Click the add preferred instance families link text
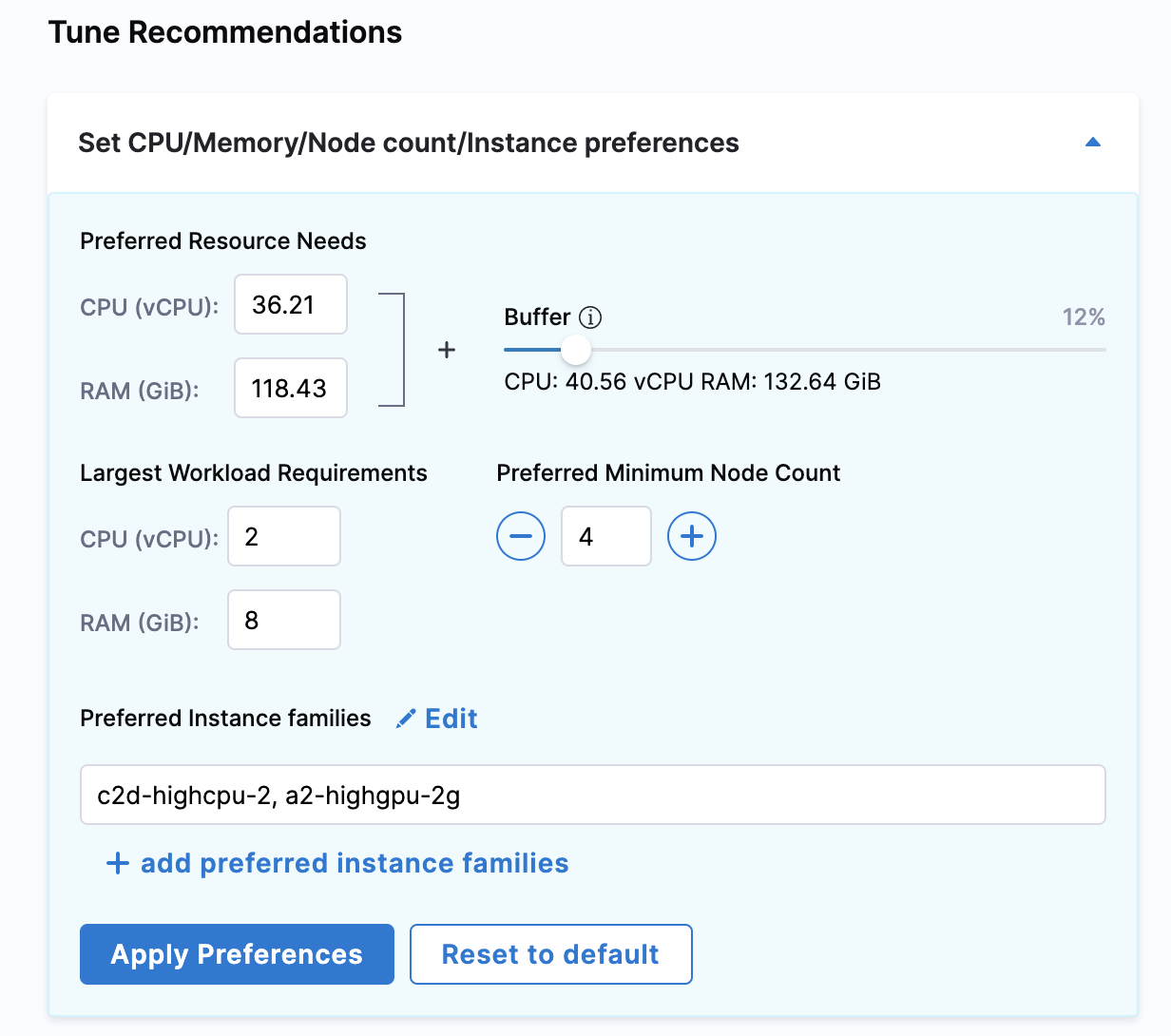Viewport: 1171px width, 1036px height. (x=355, y=863)
